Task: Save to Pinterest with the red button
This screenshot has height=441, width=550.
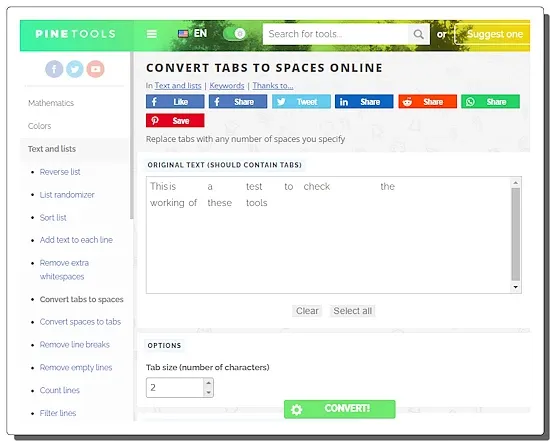Action: (175, 121)
